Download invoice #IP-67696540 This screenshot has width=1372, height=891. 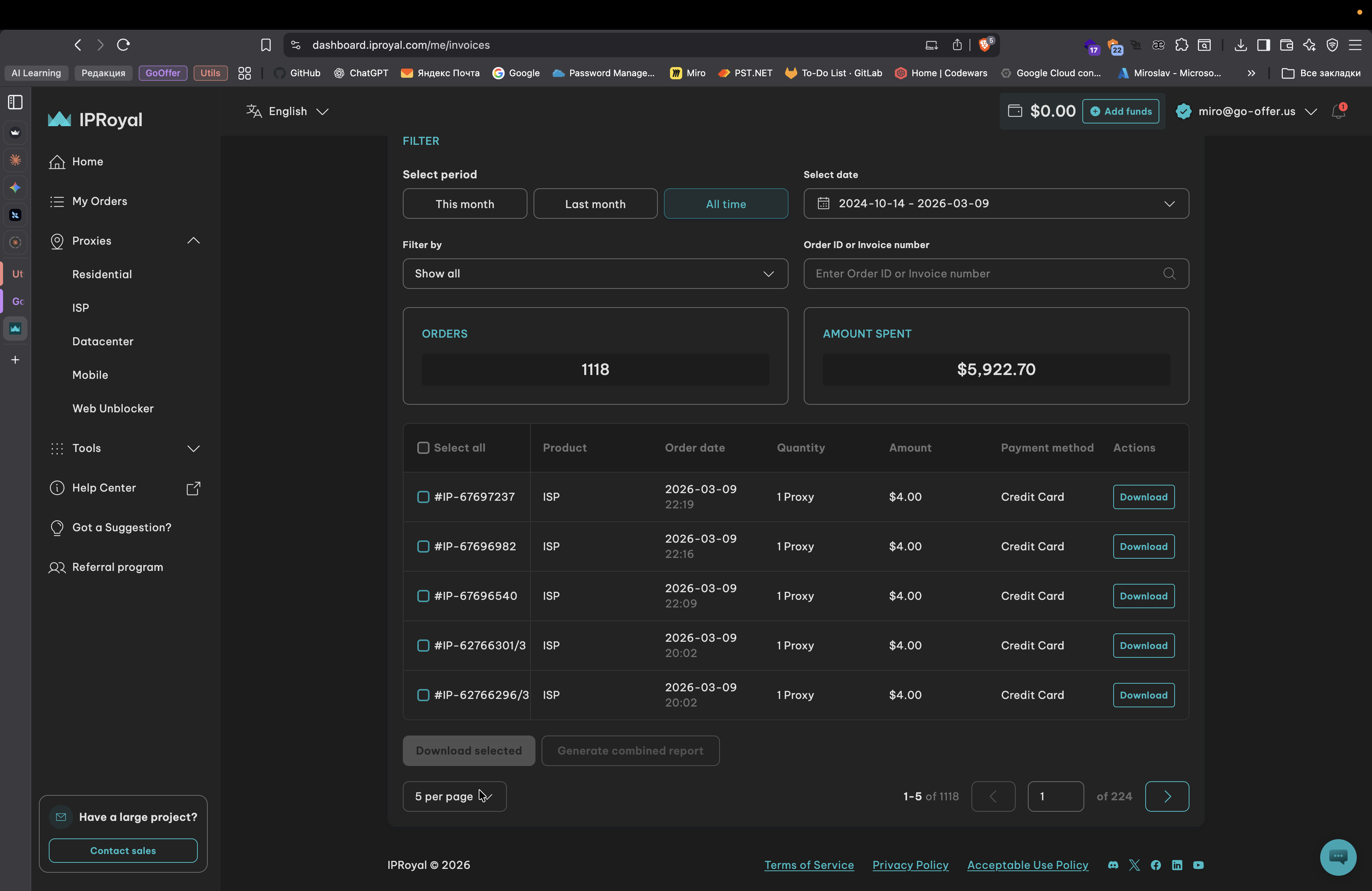[1143, 596]
